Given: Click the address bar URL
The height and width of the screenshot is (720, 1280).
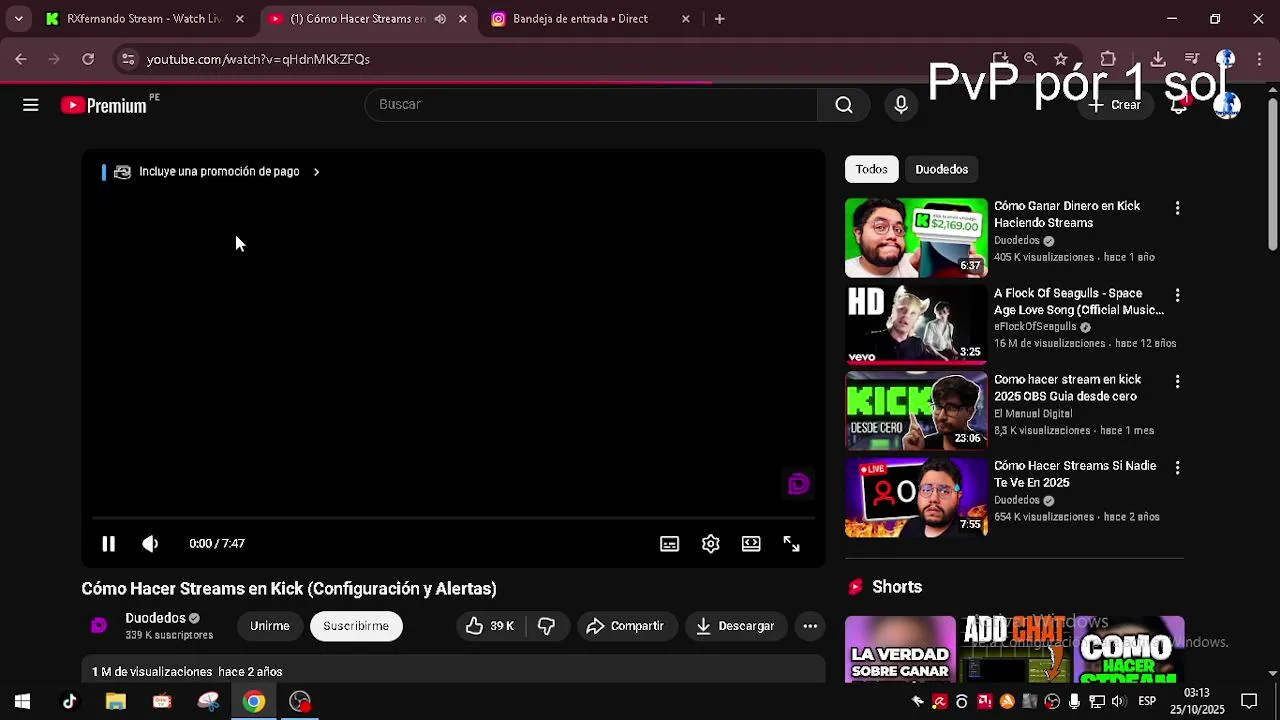Looking at the screenshot, I should [258, 60].
